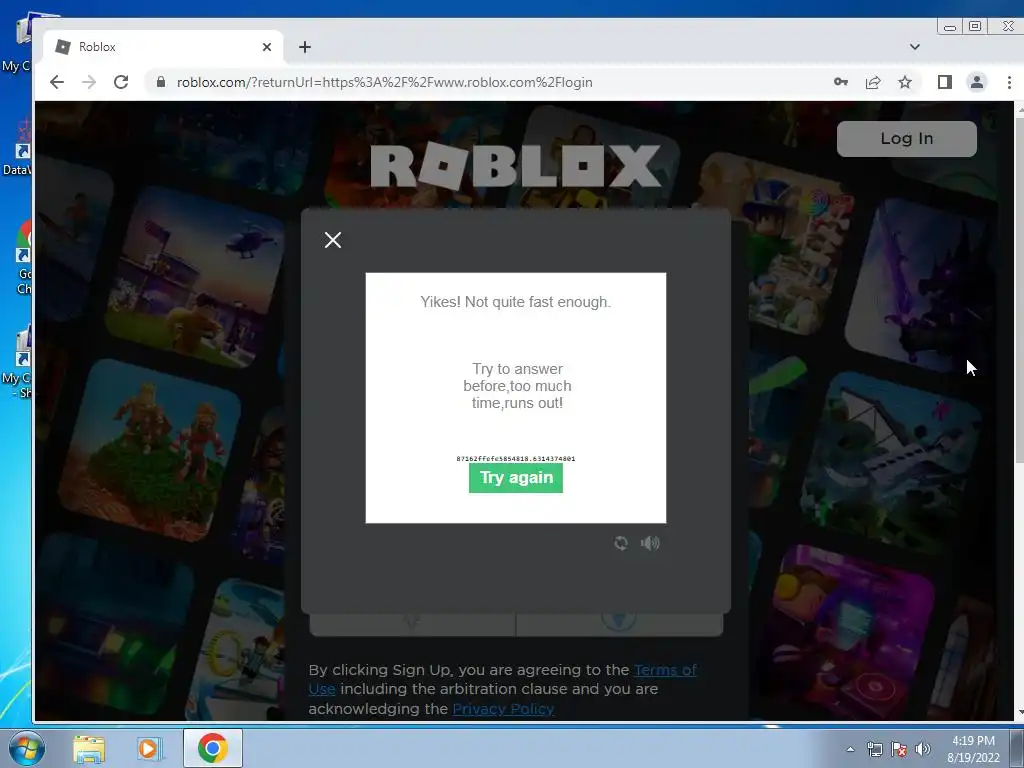Close the captcha dialog with the X
The height and width of the screenshot is (768, 1024).
pos(333,240)
